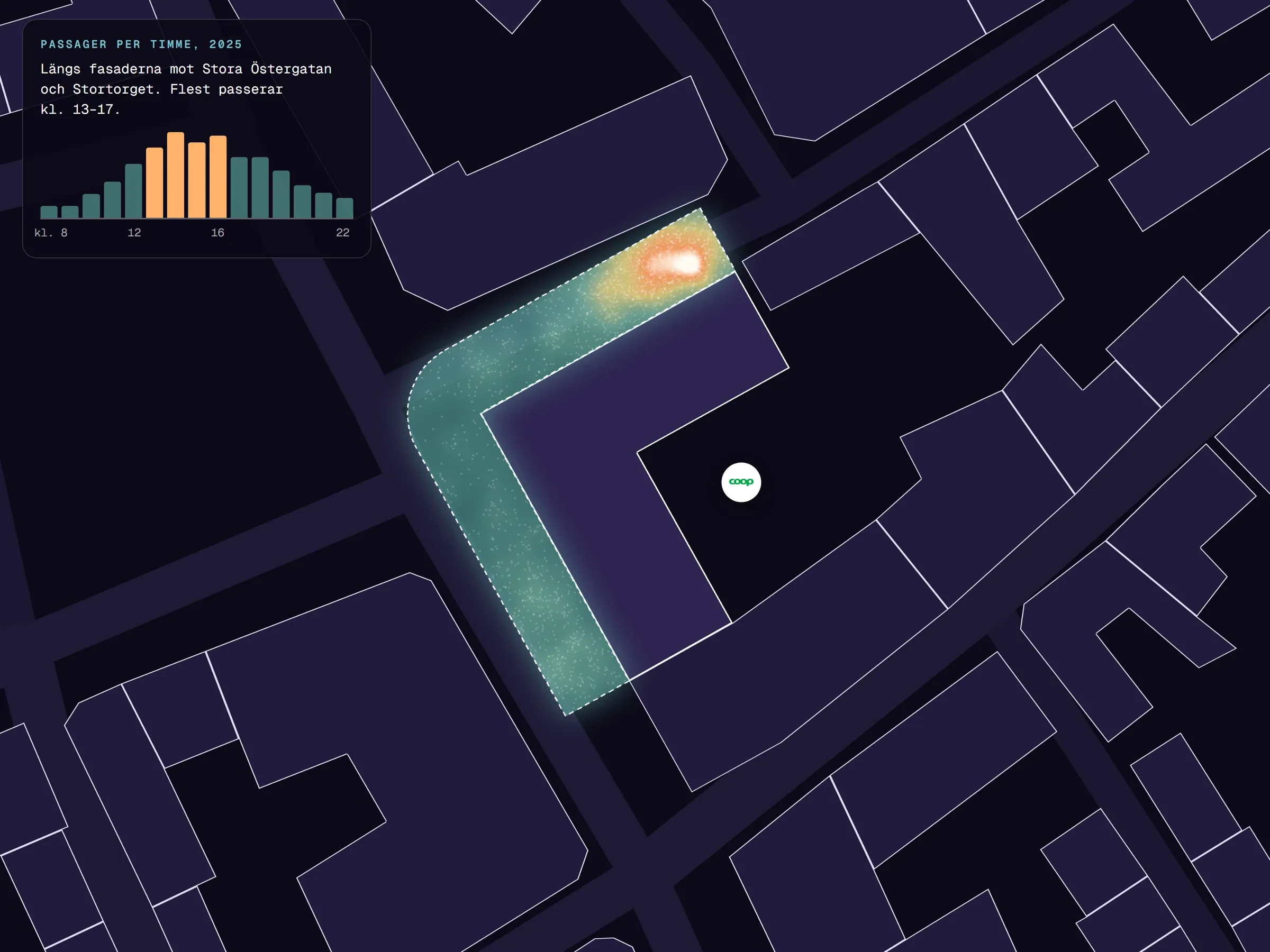1270x952 pixels.
Task: Click the Coop store marker
Action: tap(741, 482)
